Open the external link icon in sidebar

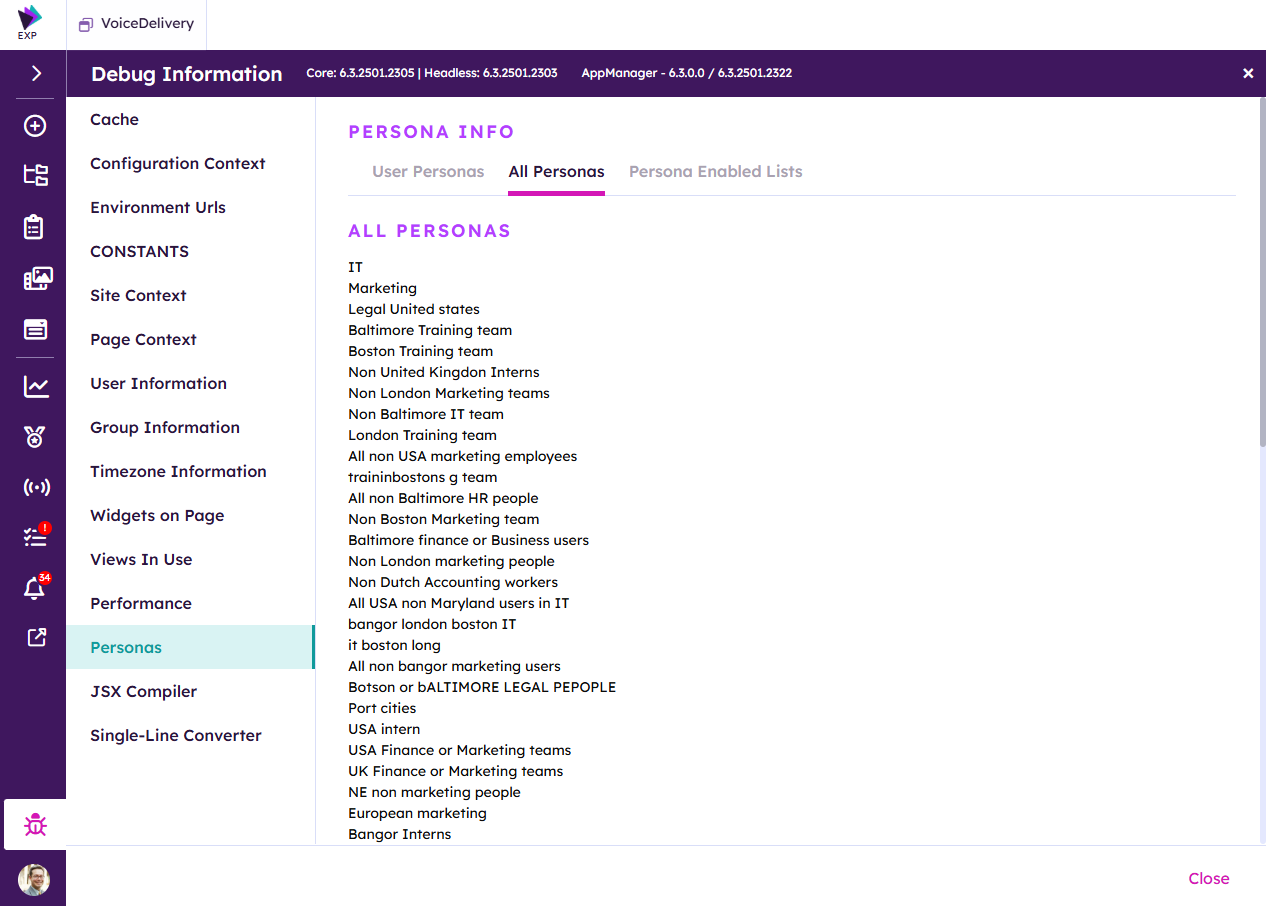[36, 638]
